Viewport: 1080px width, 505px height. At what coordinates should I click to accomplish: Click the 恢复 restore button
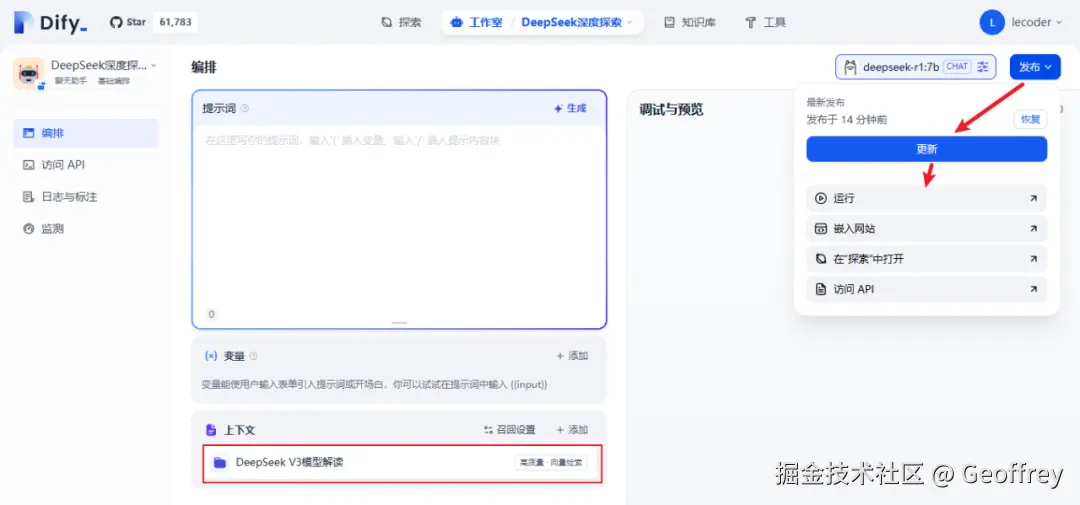pos(1030,119)
